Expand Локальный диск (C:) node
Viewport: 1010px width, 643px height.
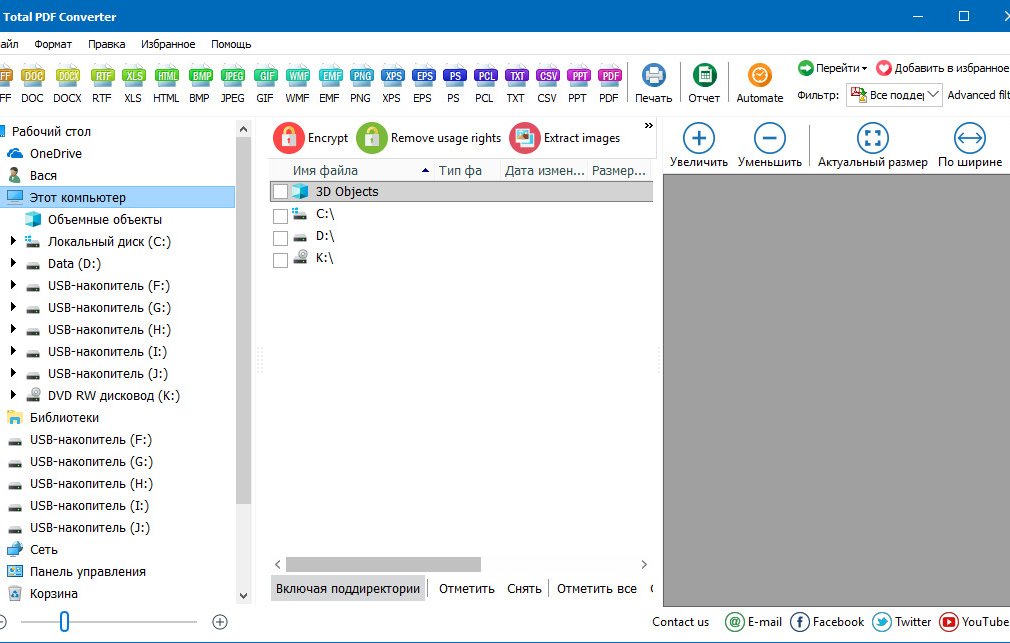click(13, 241)
